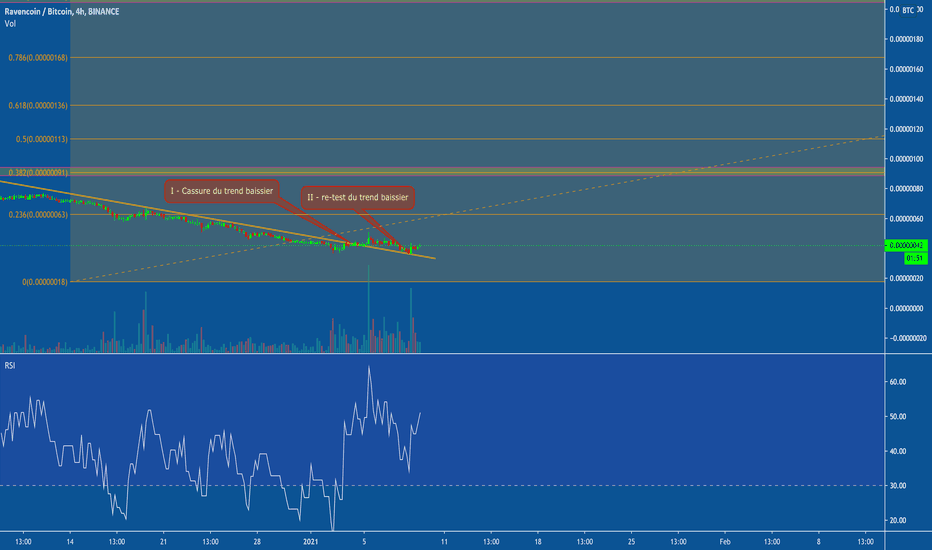Click the 0.00000120 price axis value
The image size is (932, 550).
[x=906, y=129]
